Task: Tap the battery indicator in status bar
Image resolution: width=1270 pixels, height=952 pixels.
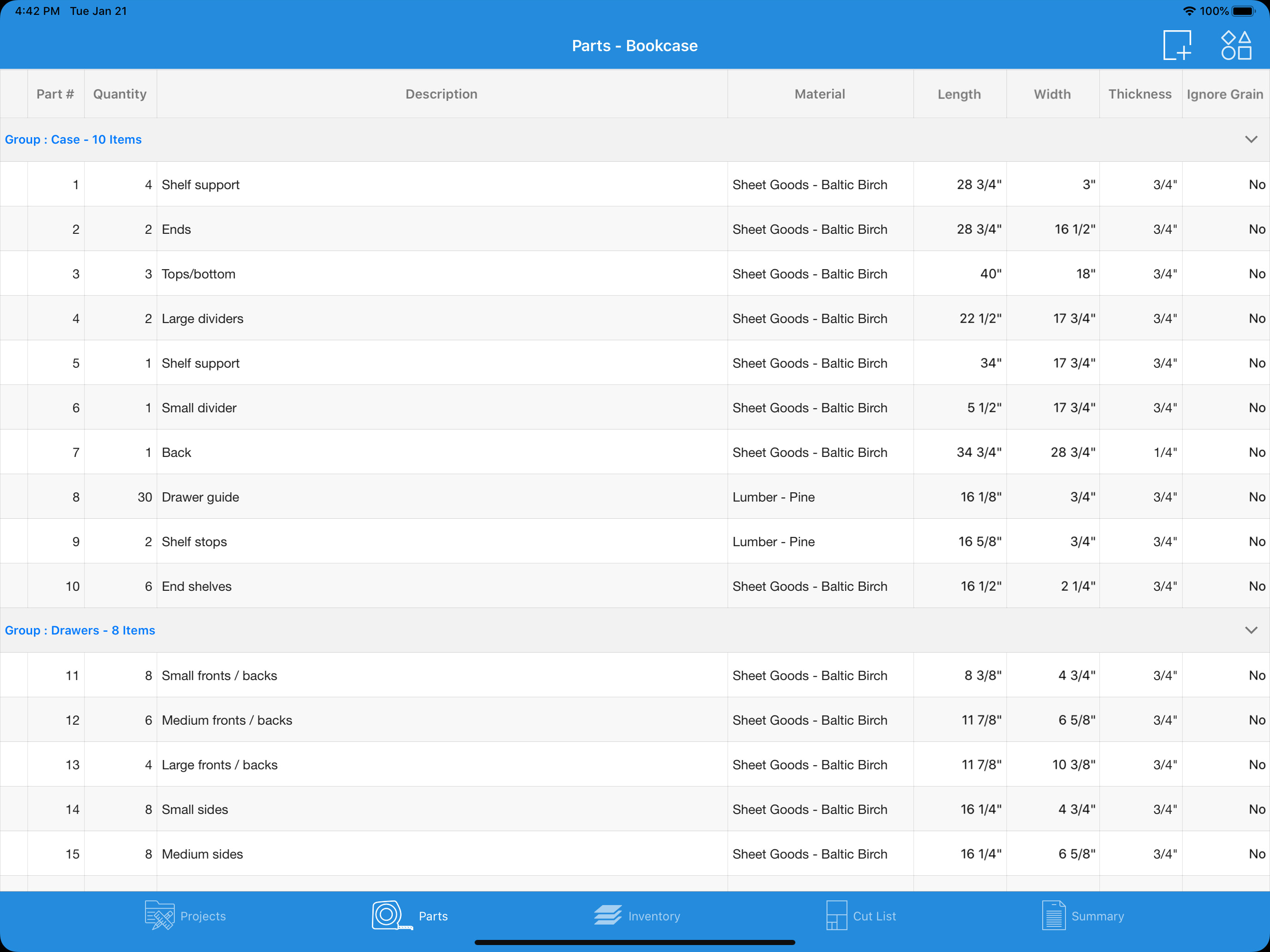Action: pos(1244,12)
